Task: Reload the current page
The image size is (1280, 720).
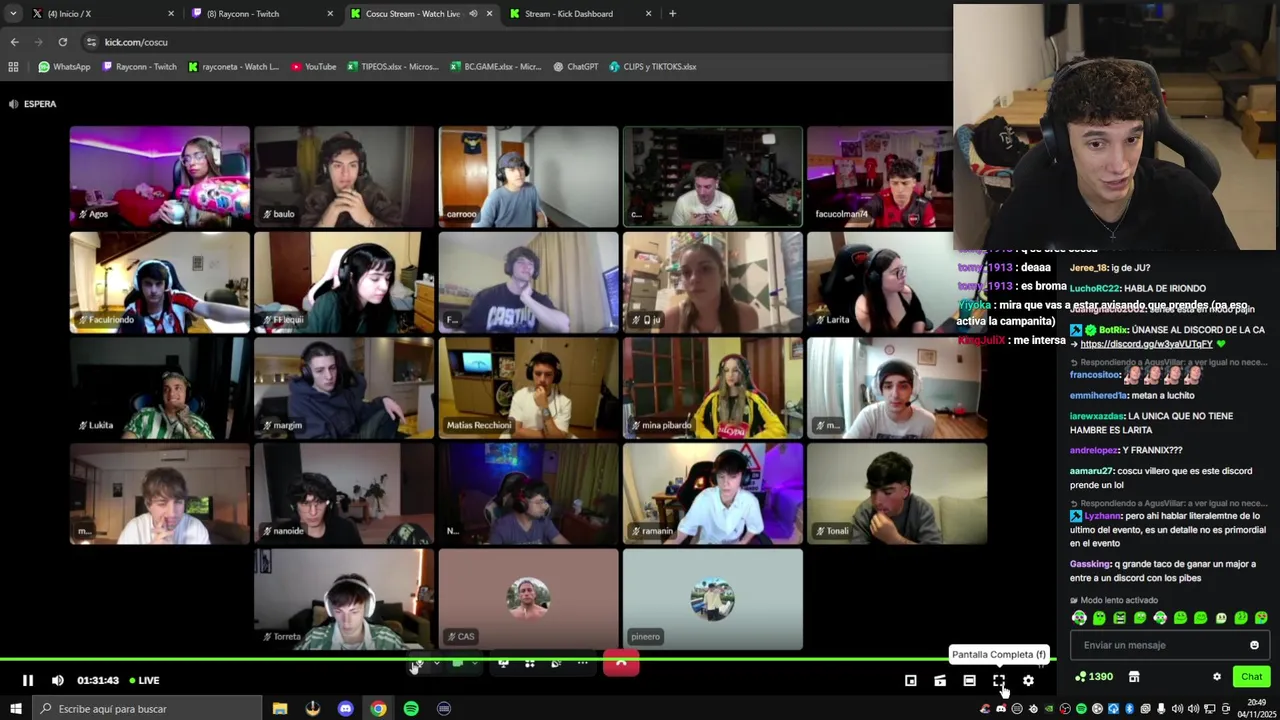Action: [x=62, y=42]
